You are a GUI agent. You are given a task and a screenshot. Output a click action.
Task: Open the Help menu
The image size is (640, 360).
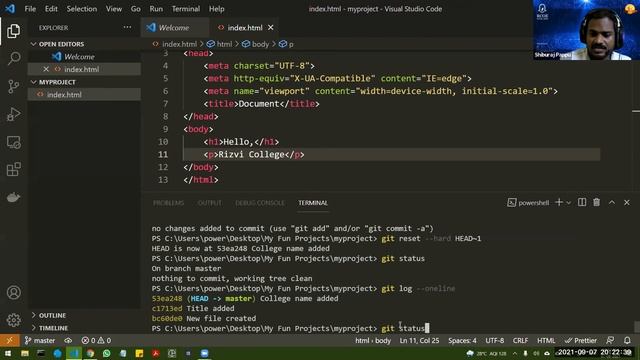point(217,9)
